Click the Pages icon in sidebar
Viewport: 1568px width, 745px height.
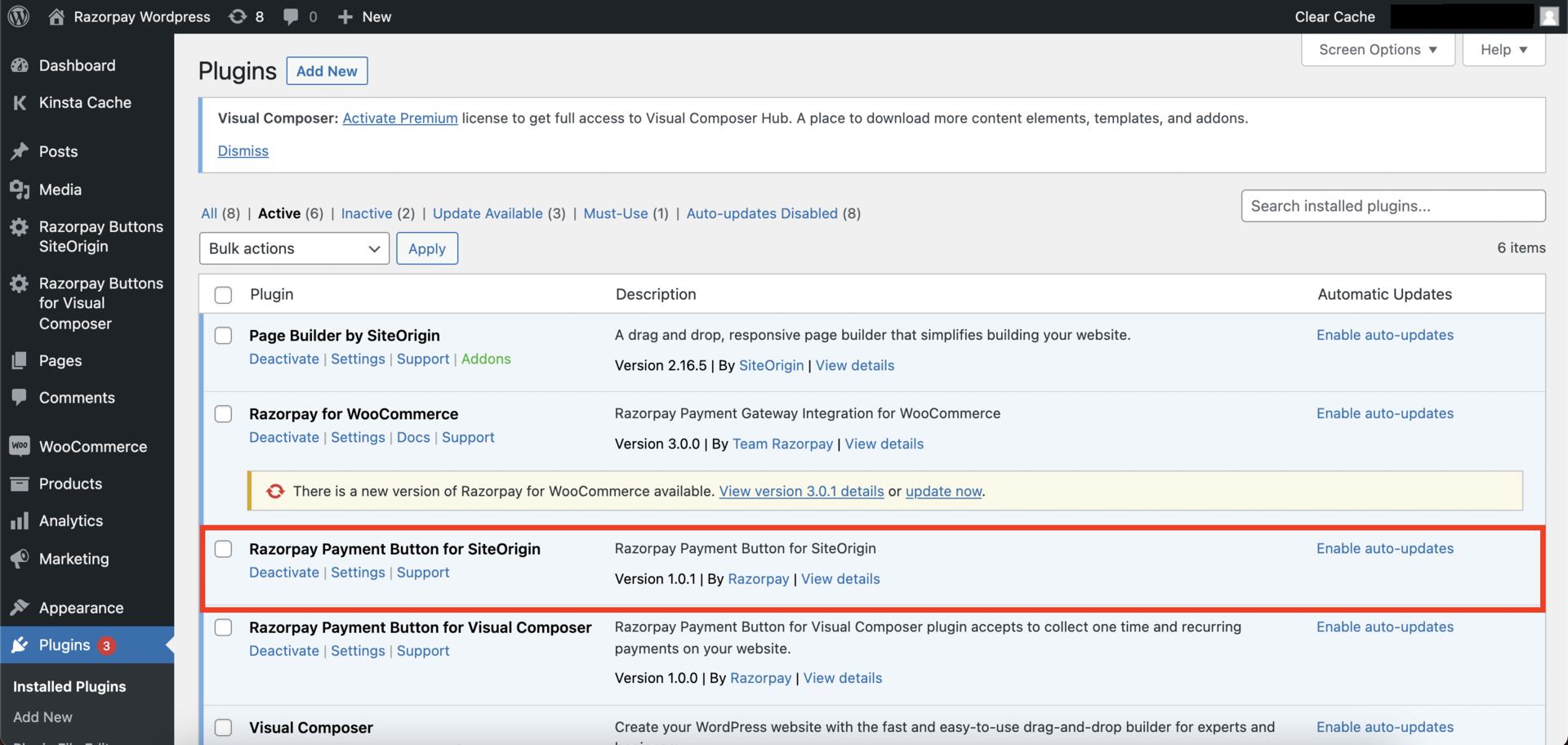point(20,360)
